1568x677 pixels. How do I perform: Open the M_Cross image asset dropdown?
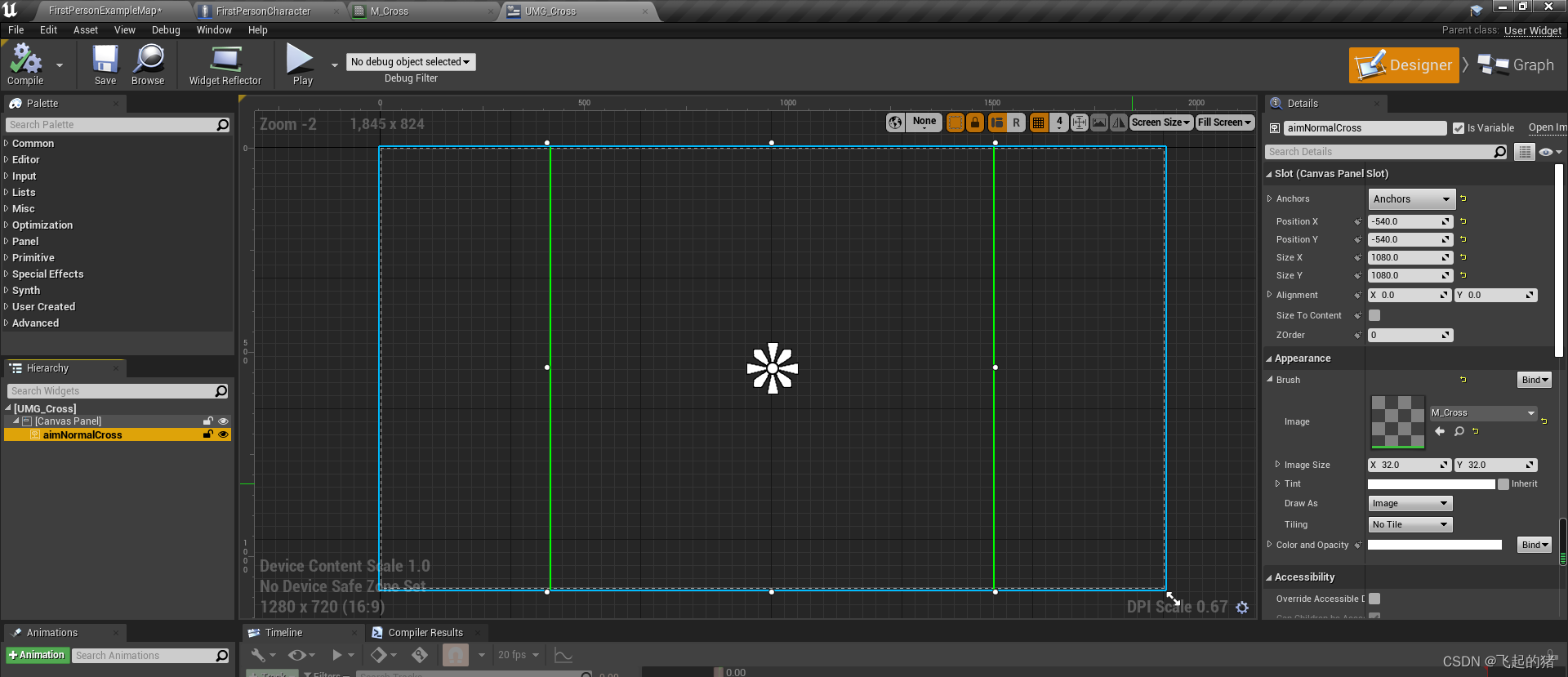pos(1483,413)
